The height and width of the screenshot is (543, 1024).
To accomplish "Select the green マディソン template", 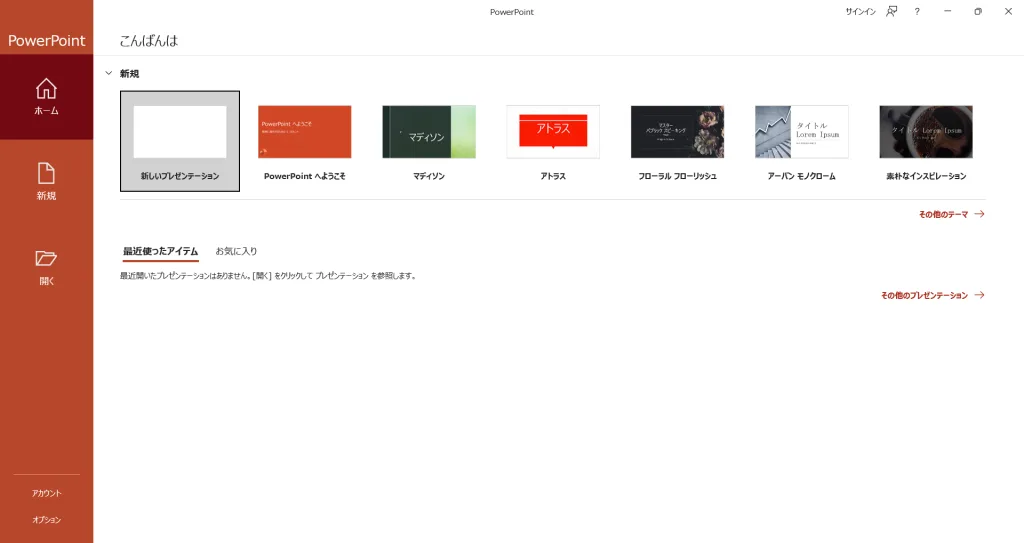I will tap(429, 132).
